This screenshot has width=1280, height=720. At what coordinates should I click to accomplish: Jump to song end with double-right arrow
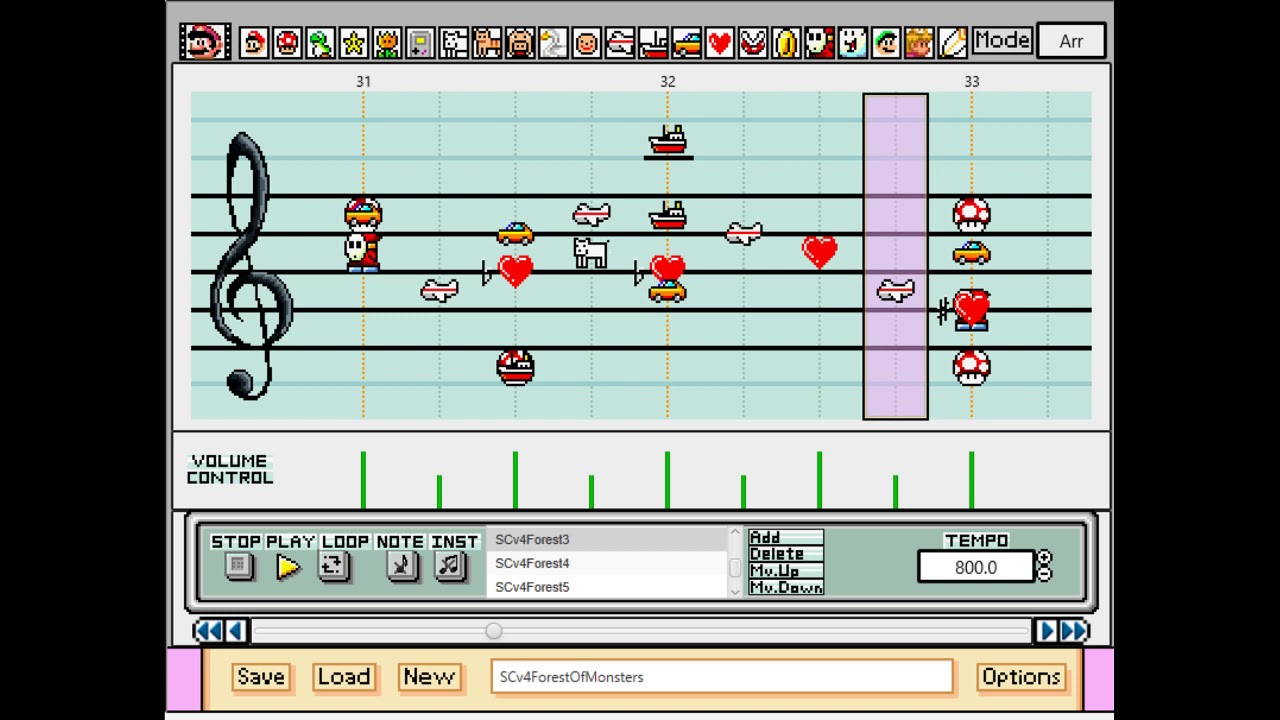[x=1073, y=630]
